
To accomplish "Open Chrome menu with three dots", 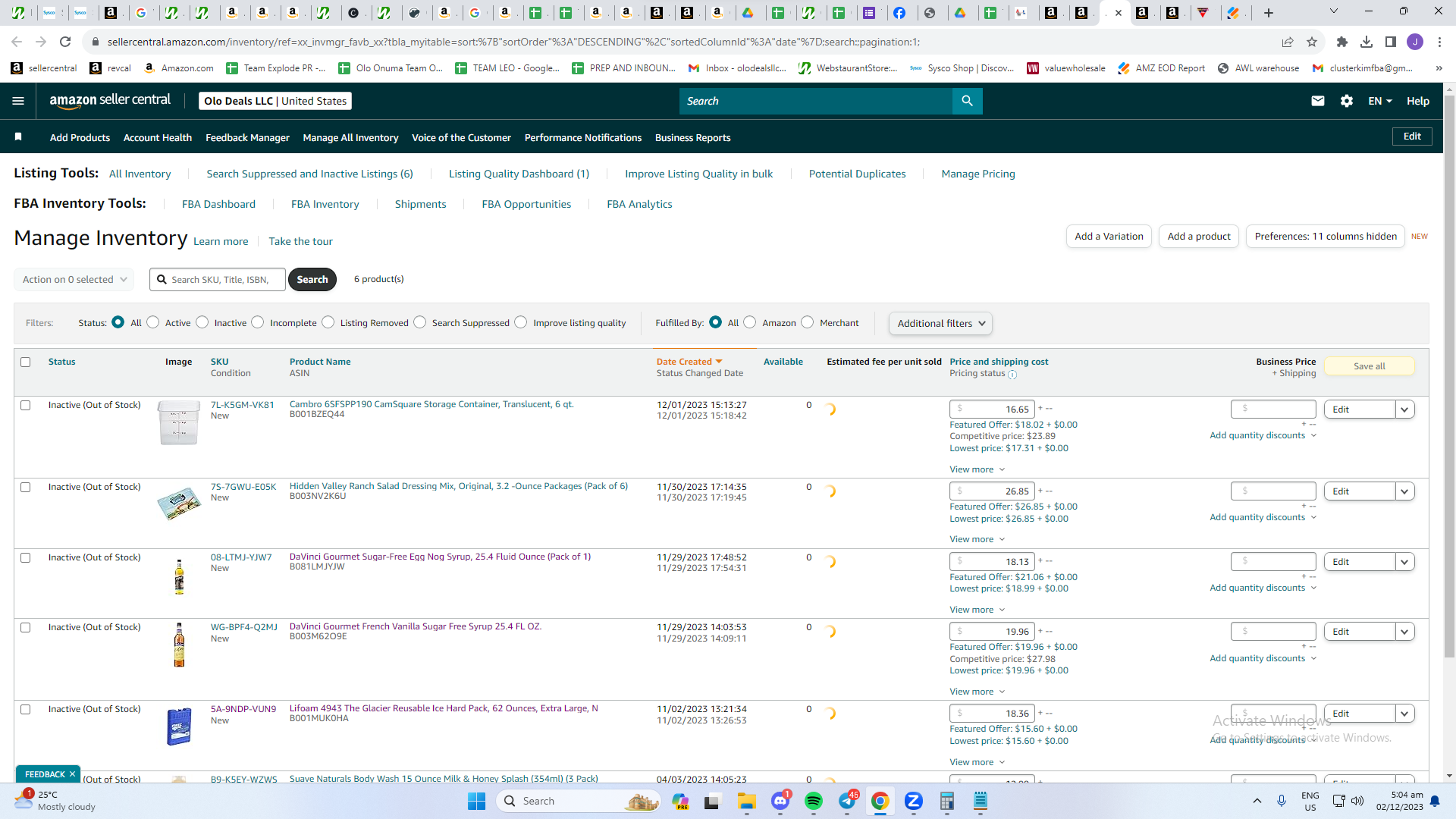I will click(1439, 42).
